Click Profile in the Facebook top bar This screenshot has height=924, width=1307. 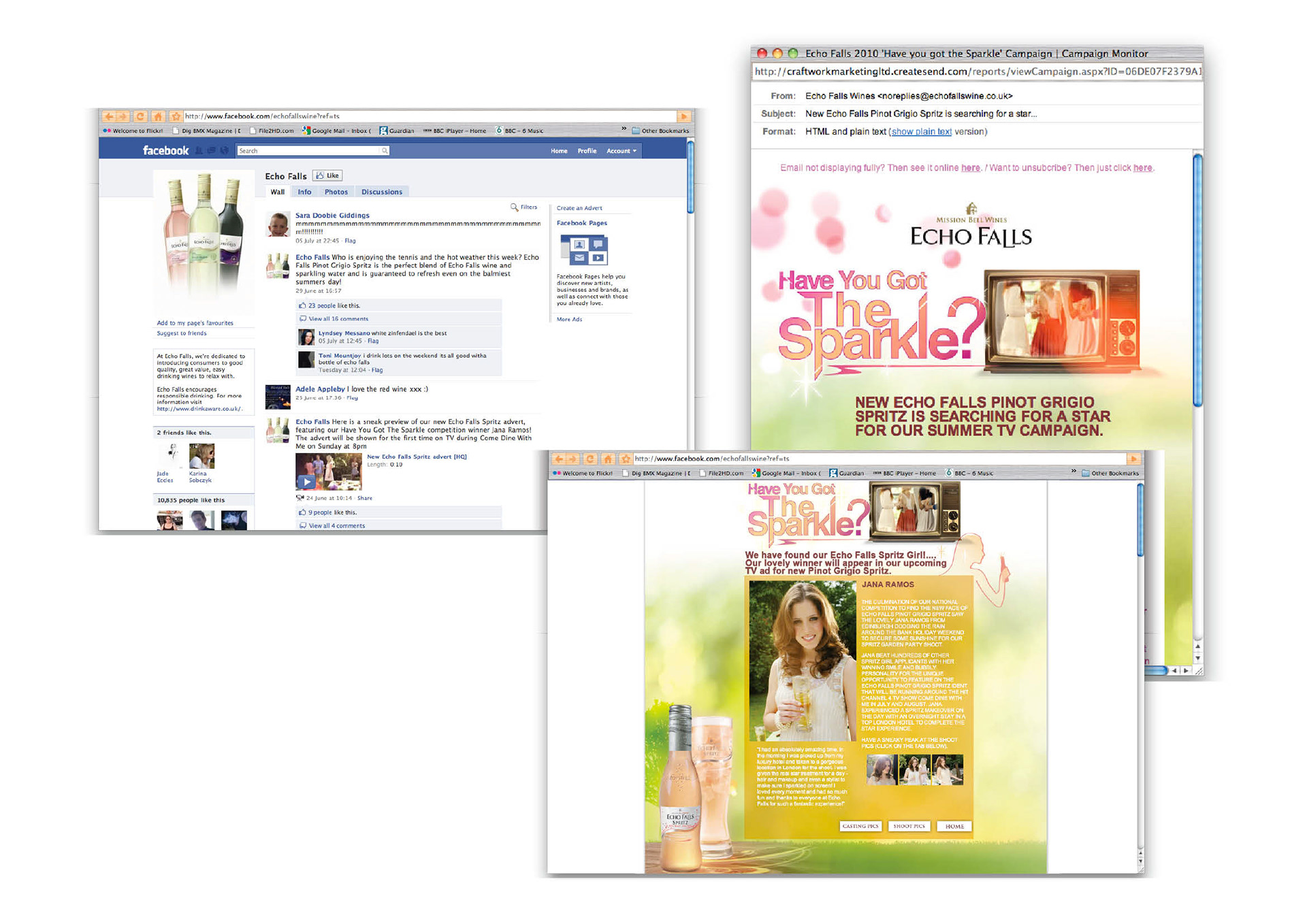(x=587, y=151)
